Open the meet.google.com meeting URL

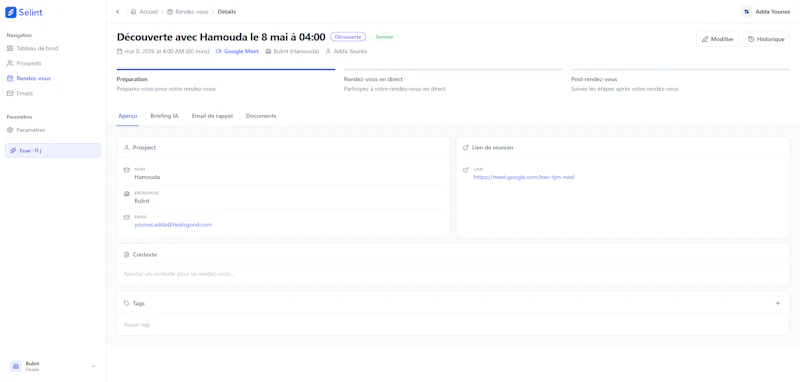tap(523, 177)
